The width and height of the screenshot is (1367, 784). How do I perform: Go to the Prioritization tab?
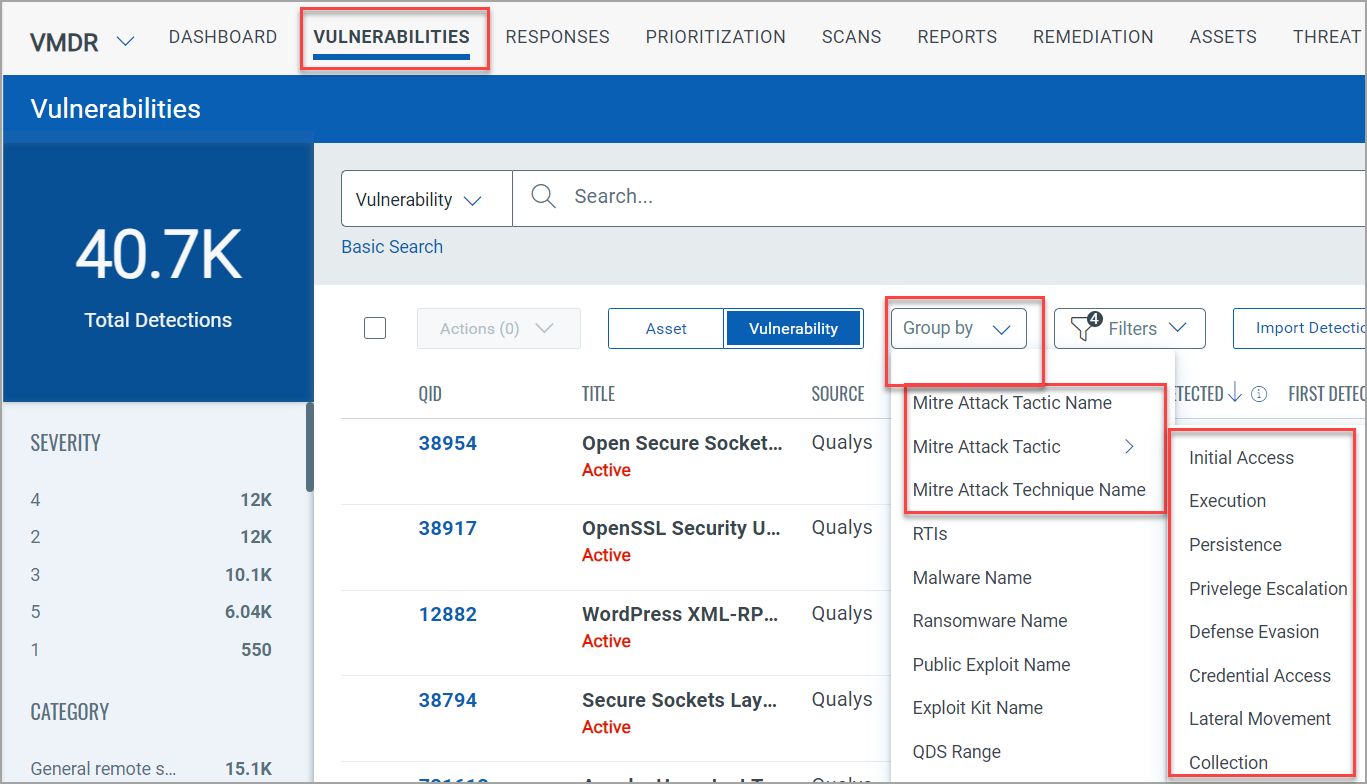click(x=715, y=37)
